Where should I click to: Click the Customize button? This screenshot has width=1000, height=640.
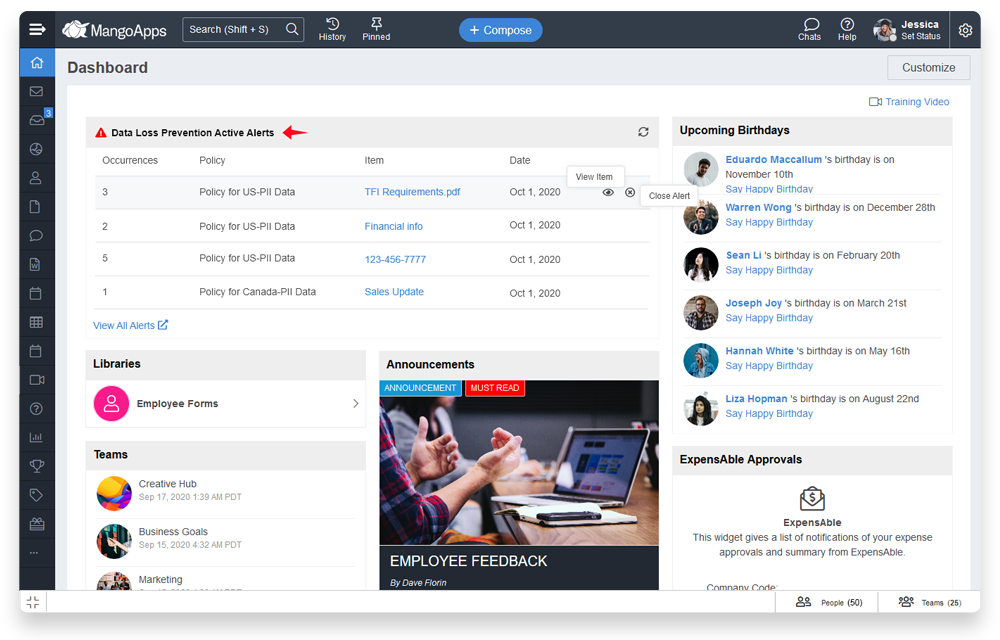point(929,68)
